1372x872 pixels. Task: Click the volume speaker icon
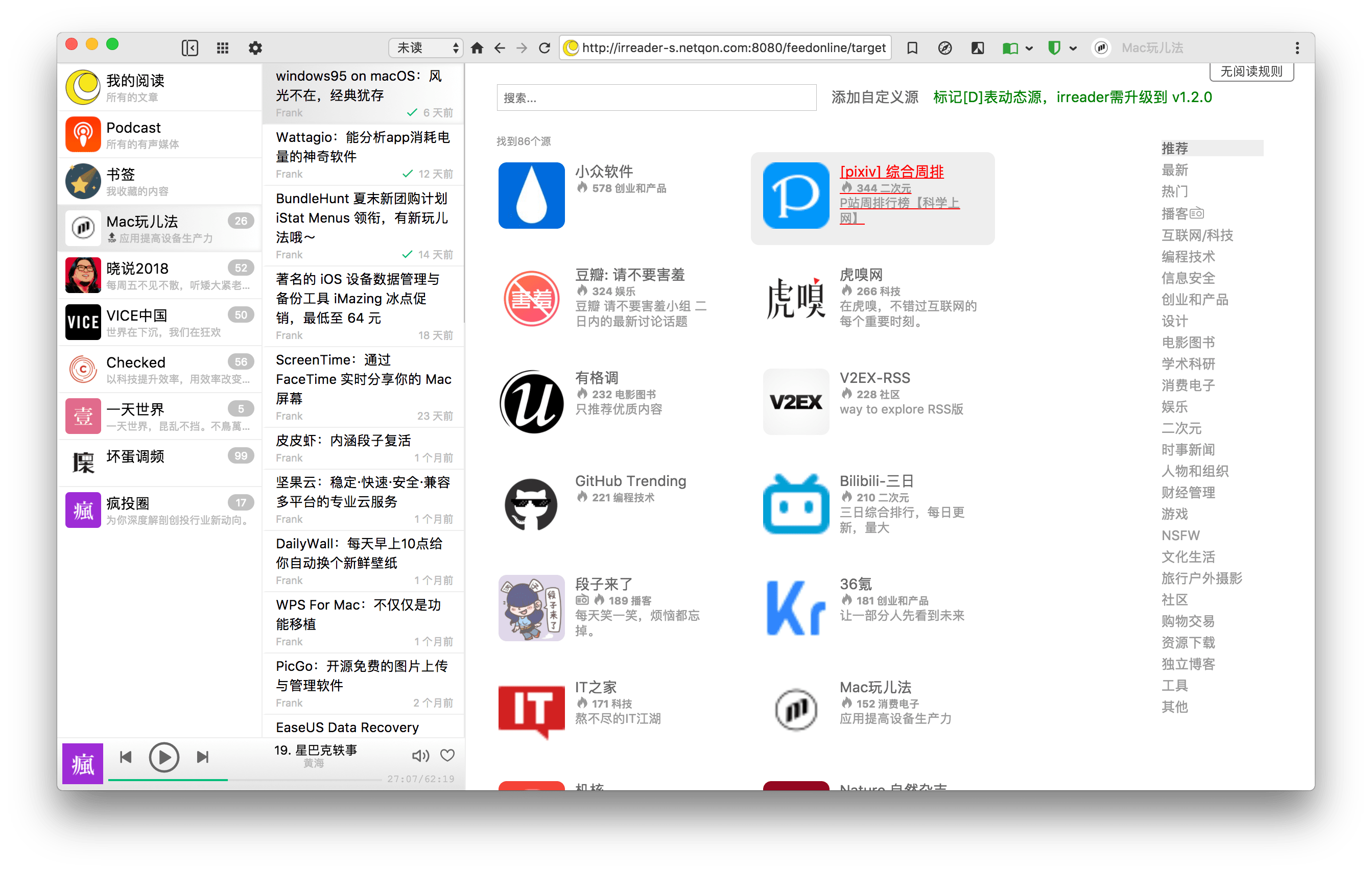420,756
